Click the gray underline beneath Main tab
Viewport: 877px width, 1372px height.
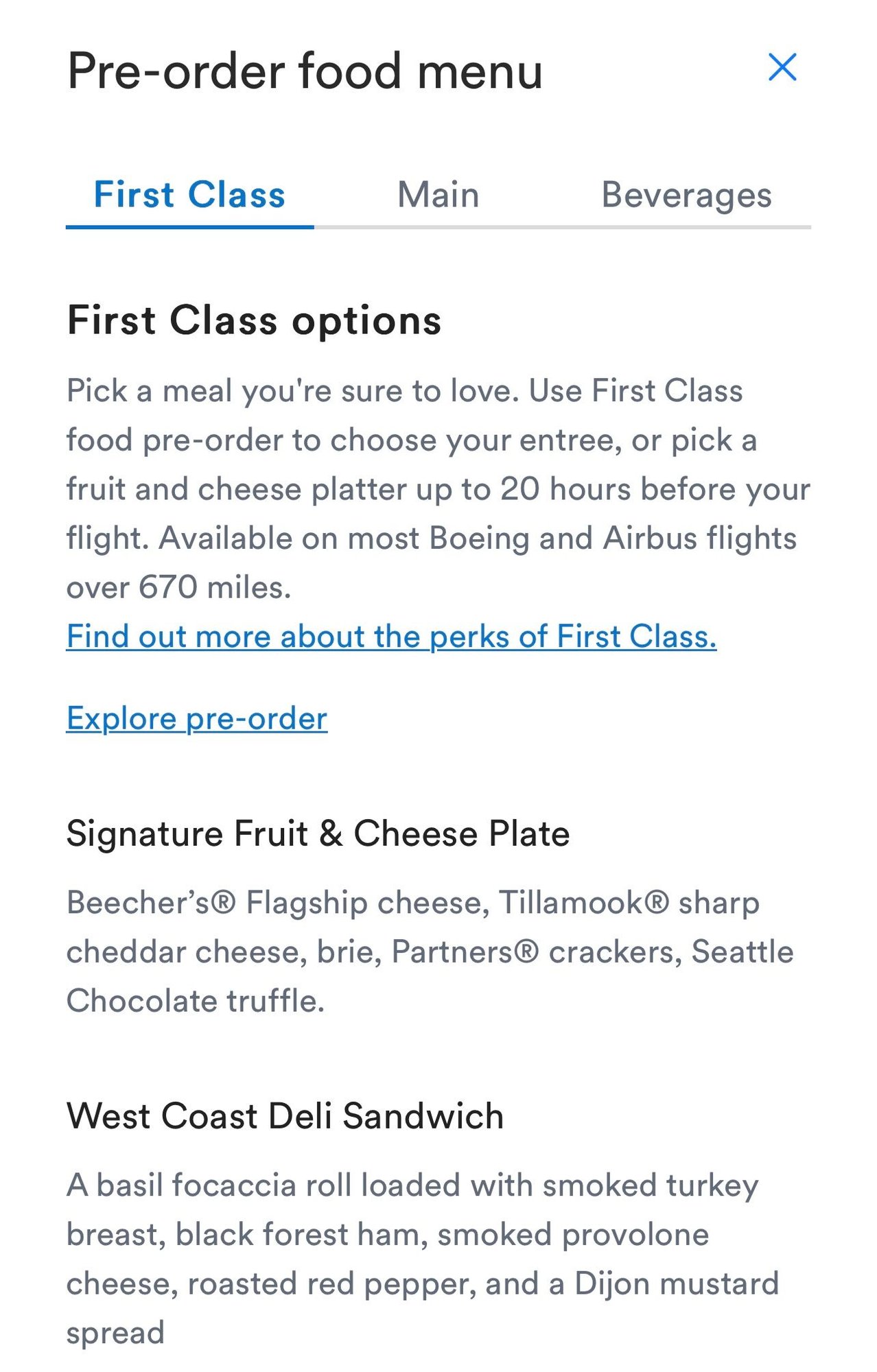point(438,226)
